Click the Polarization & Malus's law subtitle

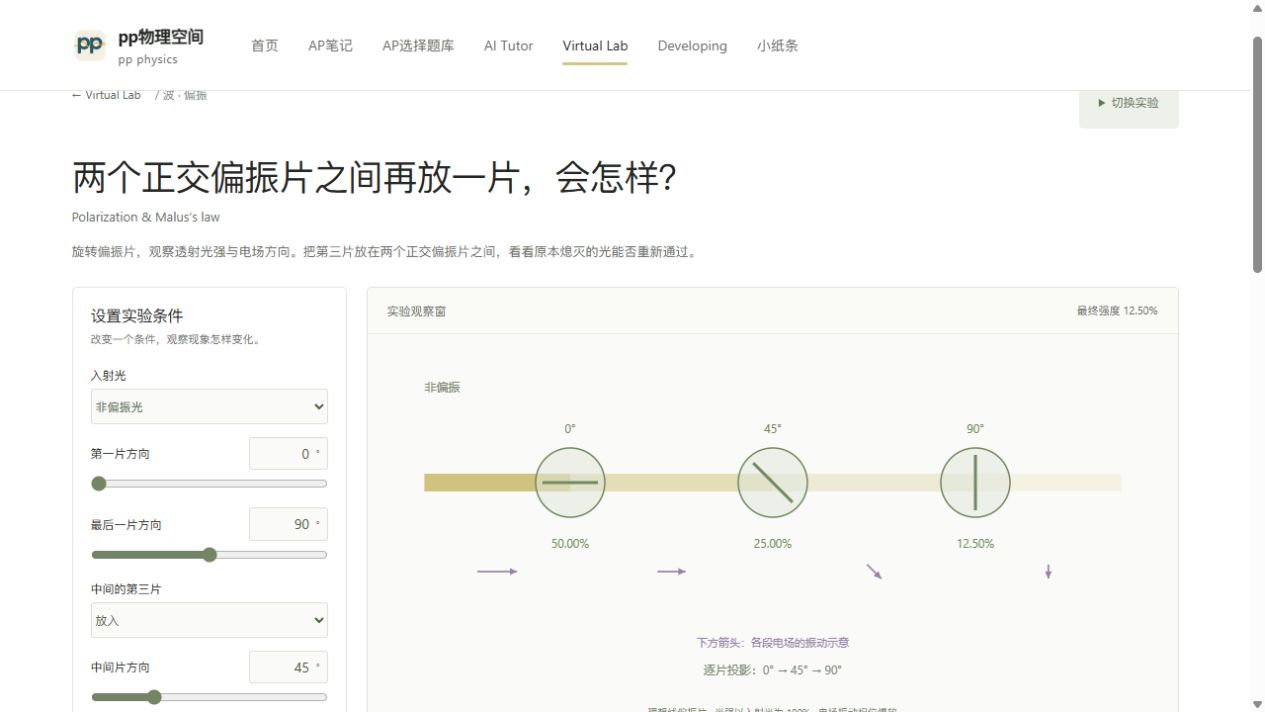pyautogui.click(x=146, y=217)
